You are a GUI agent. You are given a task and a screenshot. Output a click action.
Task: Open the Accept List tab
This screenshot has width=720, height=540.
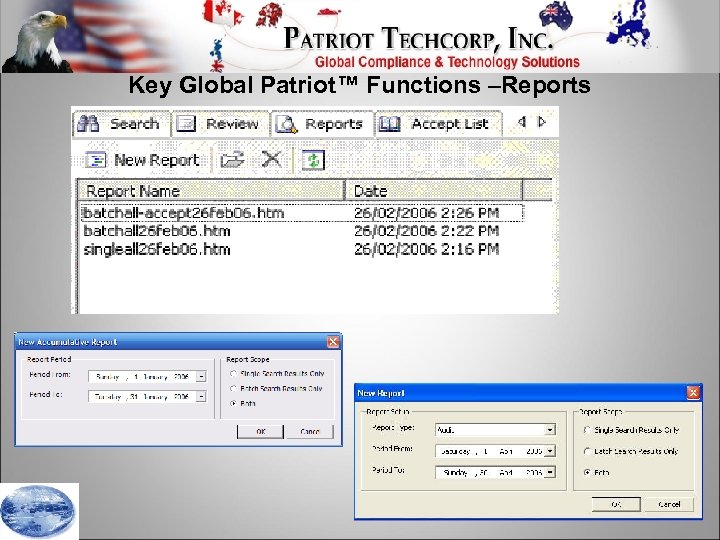click(x=439, y=124)
